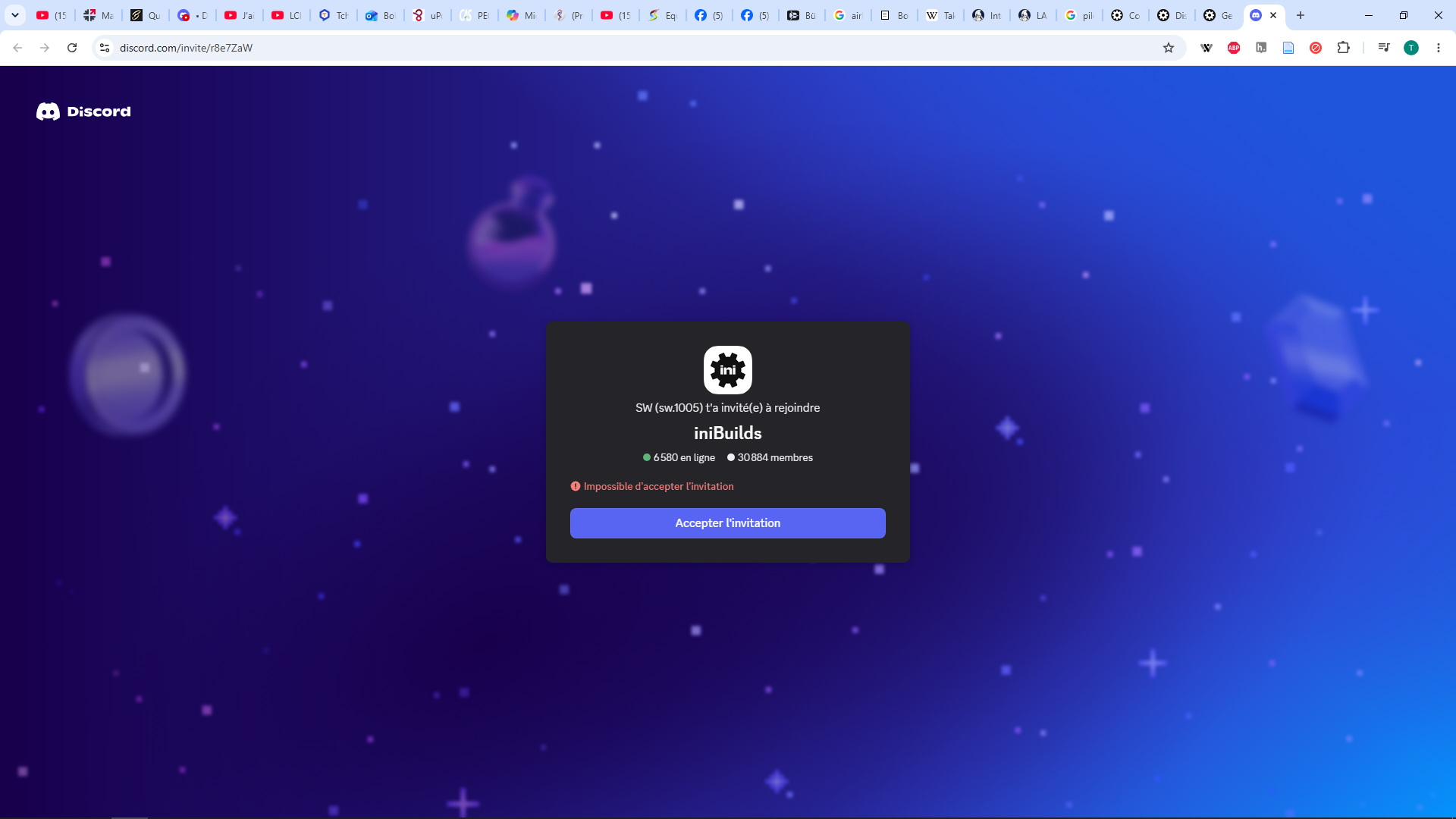1456x819 pixels.
Task: Switch to the first Facebook (5) tab
Action: pos(710,15)
